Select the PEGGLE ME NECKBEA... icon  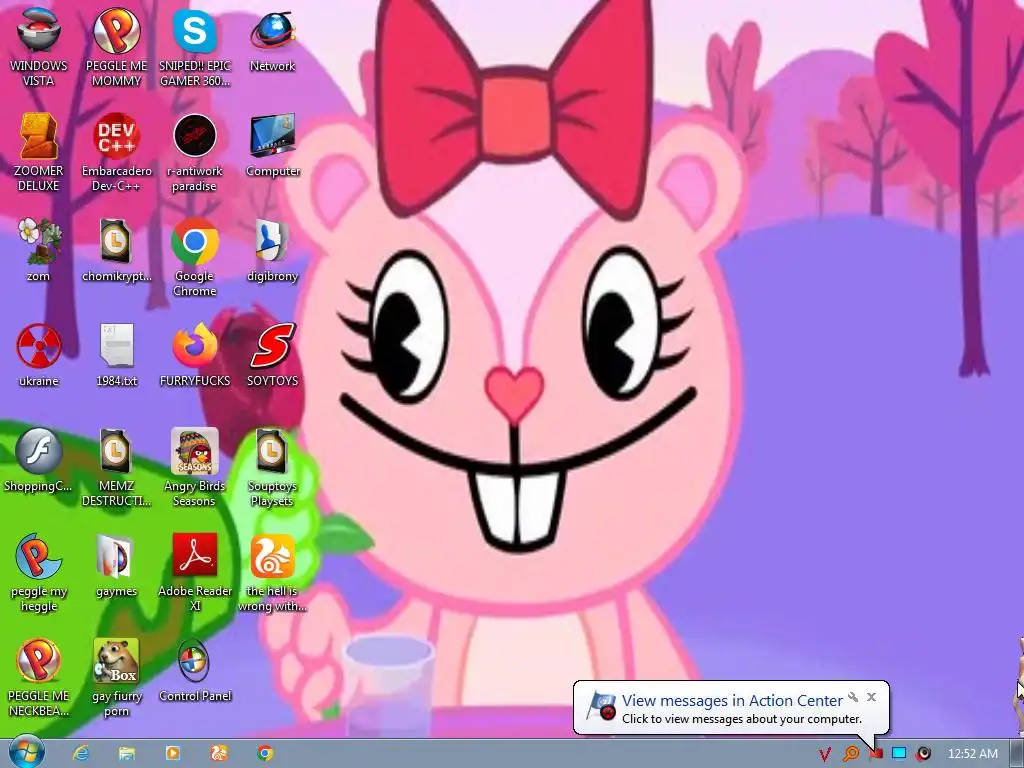click(39, 678)
